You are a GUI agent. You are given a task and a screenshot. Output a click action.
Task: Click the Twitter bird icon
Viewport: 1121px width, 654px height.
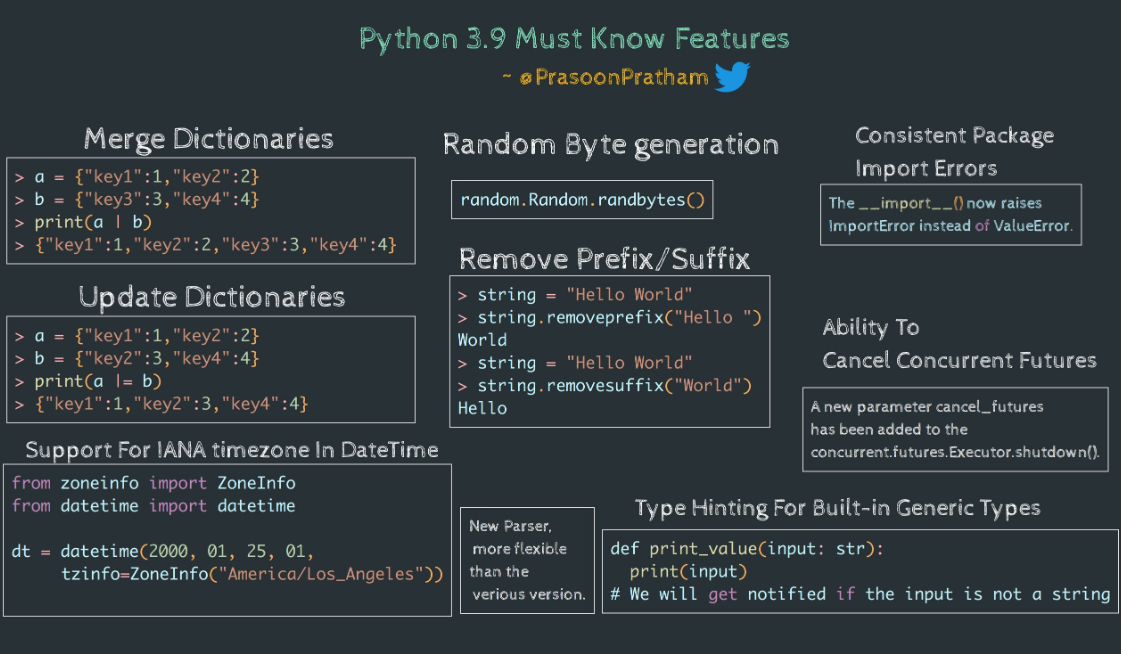point(732,77)
